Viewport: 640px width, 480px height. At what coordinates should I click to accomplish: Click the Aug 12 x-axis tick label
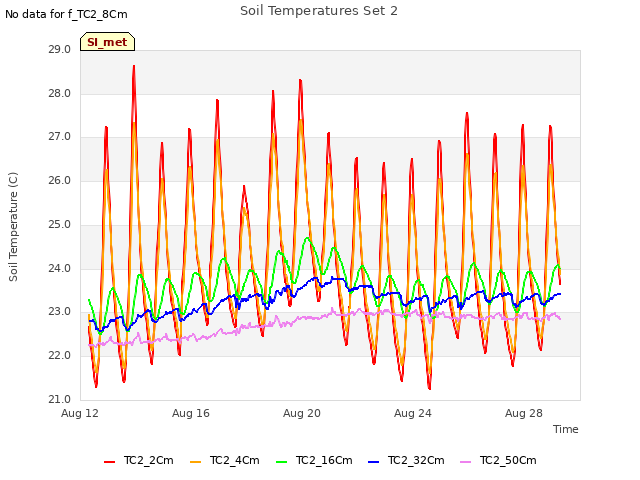click(80, 413)
